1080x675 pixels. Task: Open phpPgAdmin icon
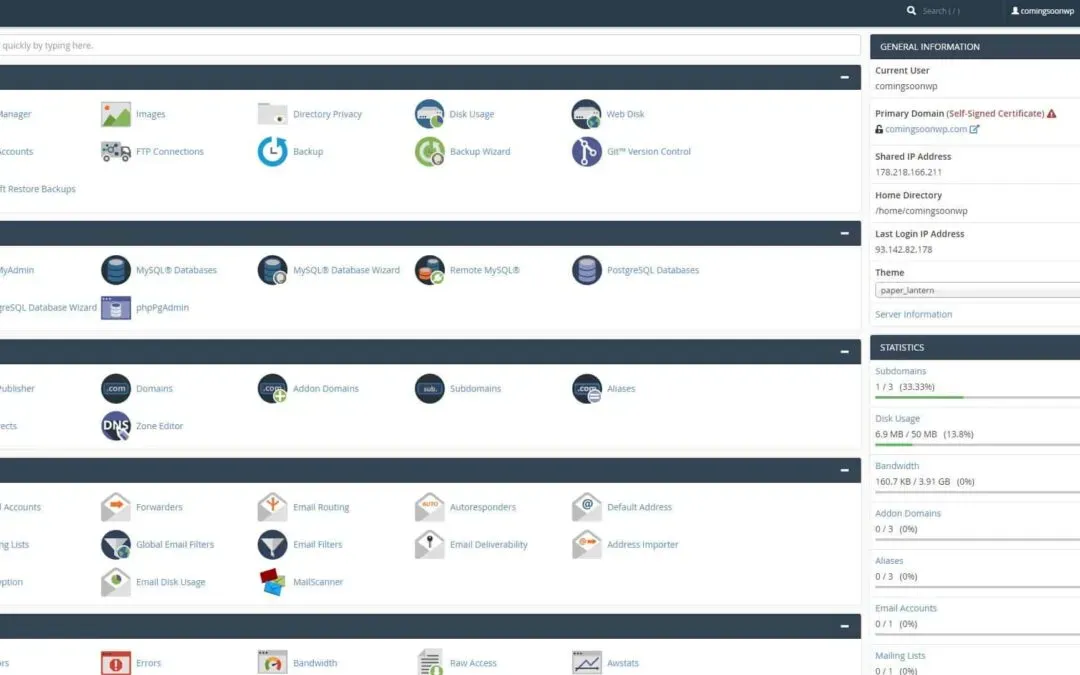(116, 307)
